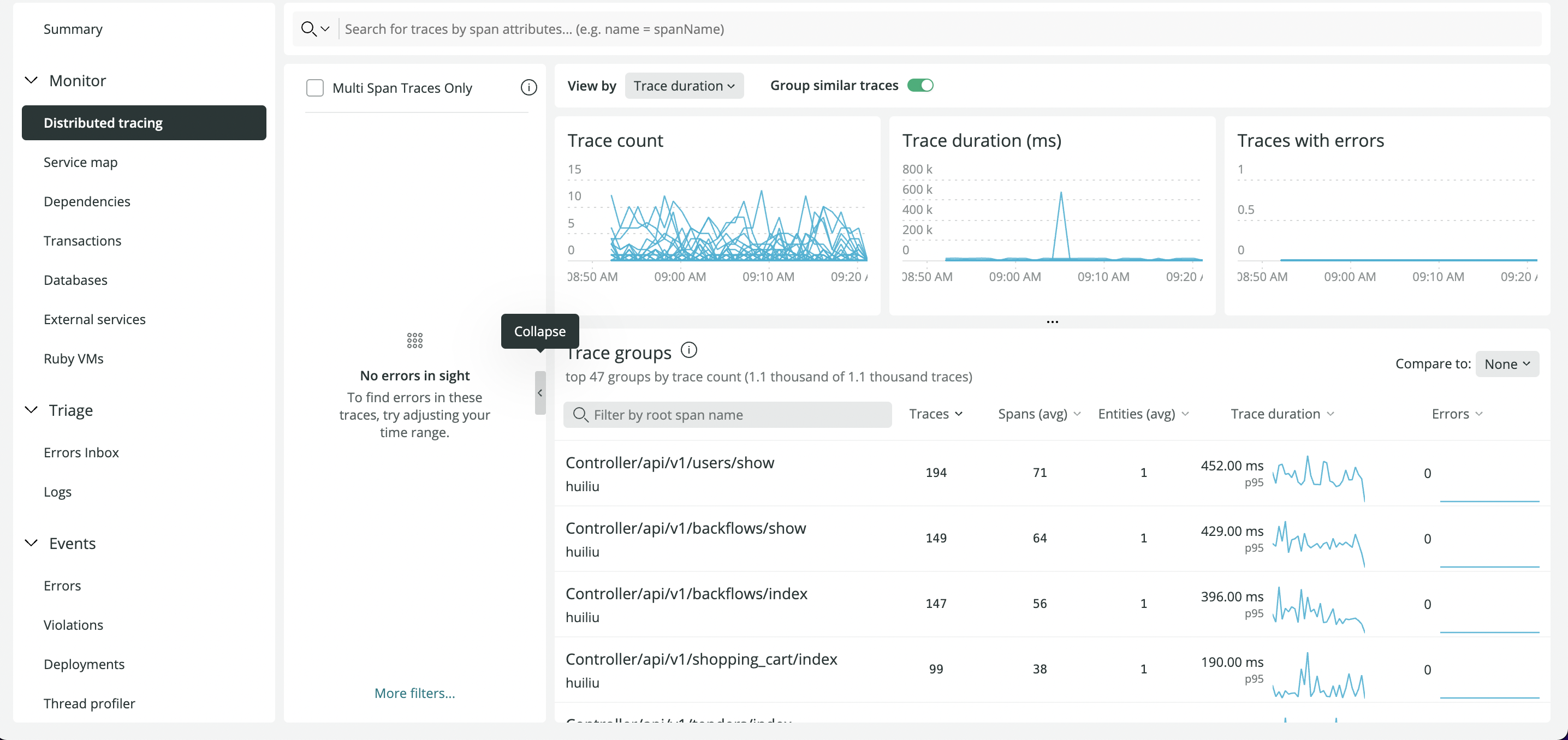Toggle Group similar traces switch
The width and height of the screenshot is (1568, 740).
click(x=920, y=85)
